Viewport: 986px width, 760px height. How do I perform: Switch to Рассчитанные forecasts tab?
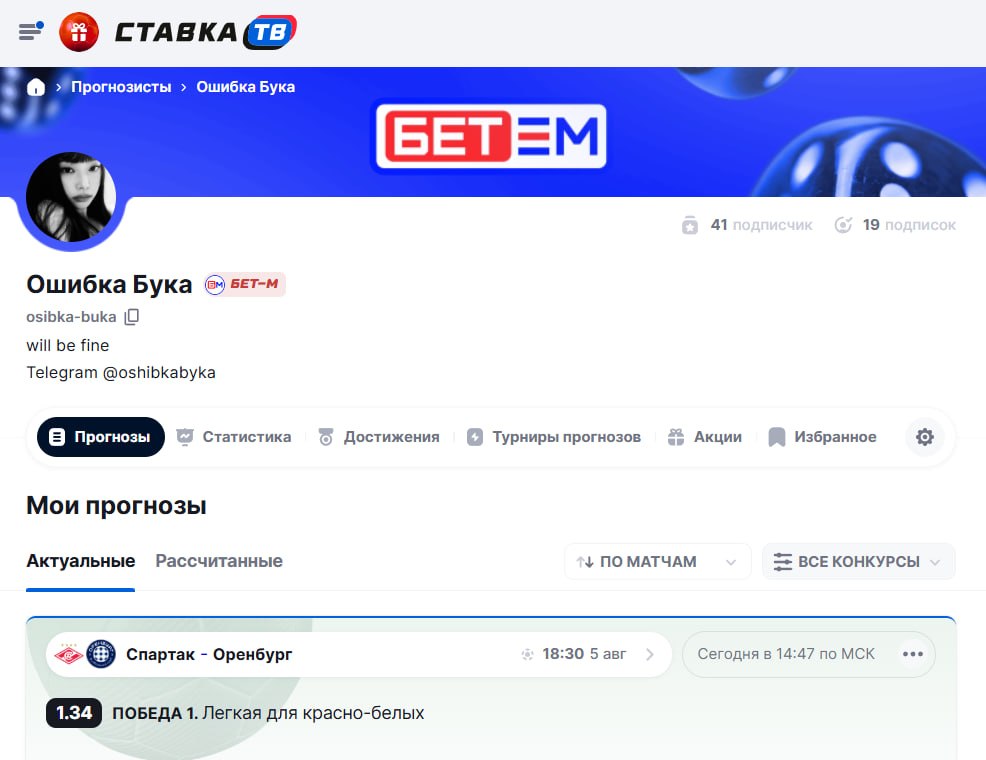tap(219, 561)
